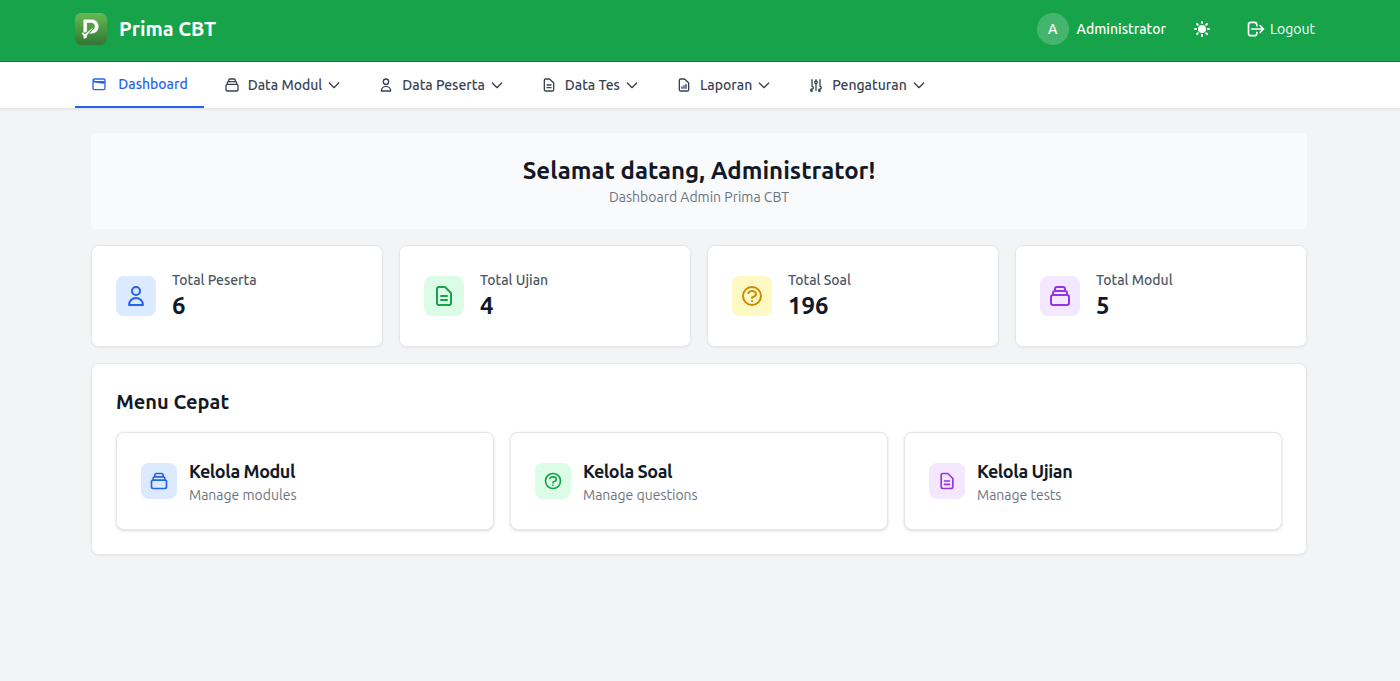
Task: Open the Pengaturan dropdown
Action: (866, 85)
